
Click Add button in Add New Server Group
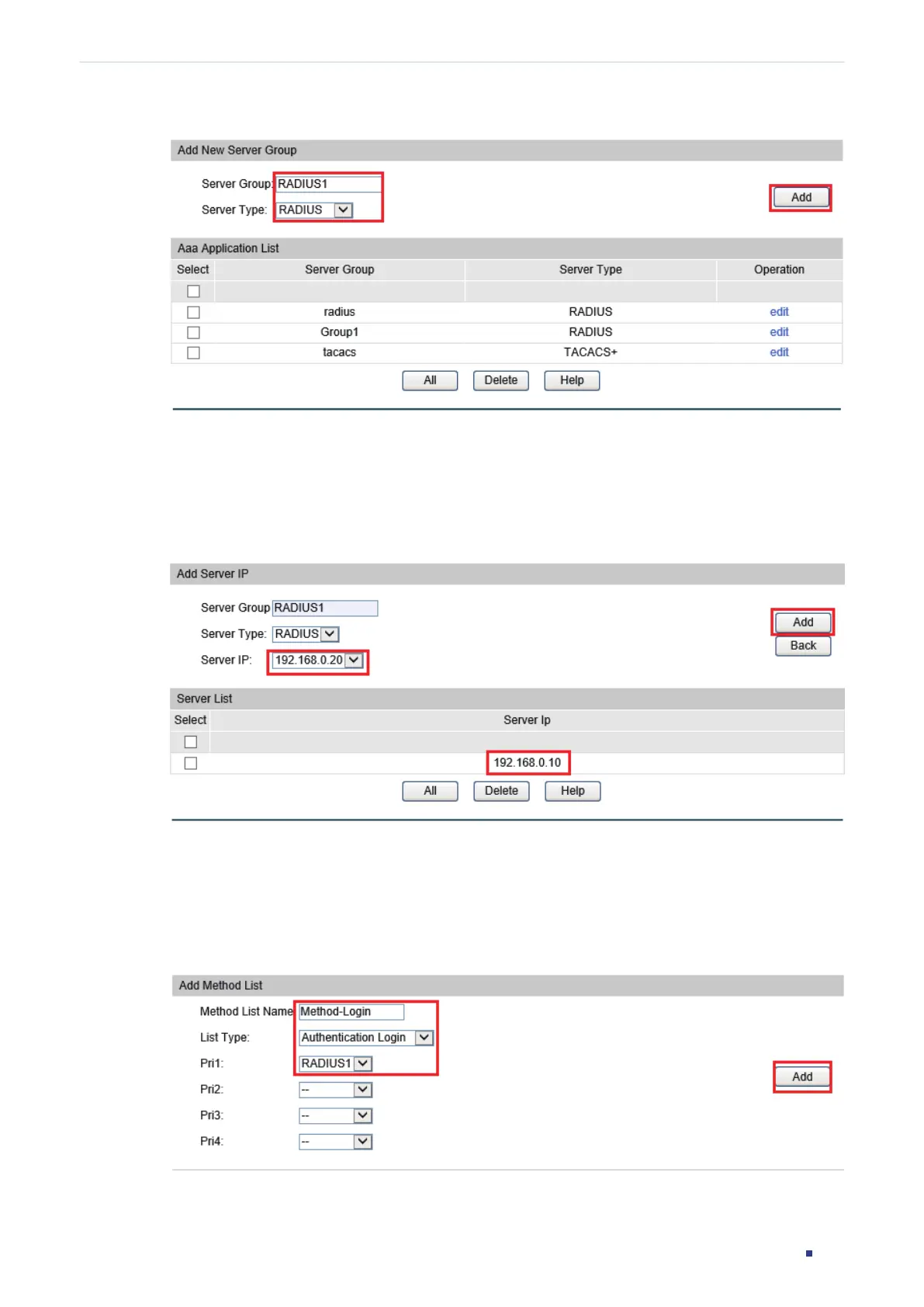[801, 197]
